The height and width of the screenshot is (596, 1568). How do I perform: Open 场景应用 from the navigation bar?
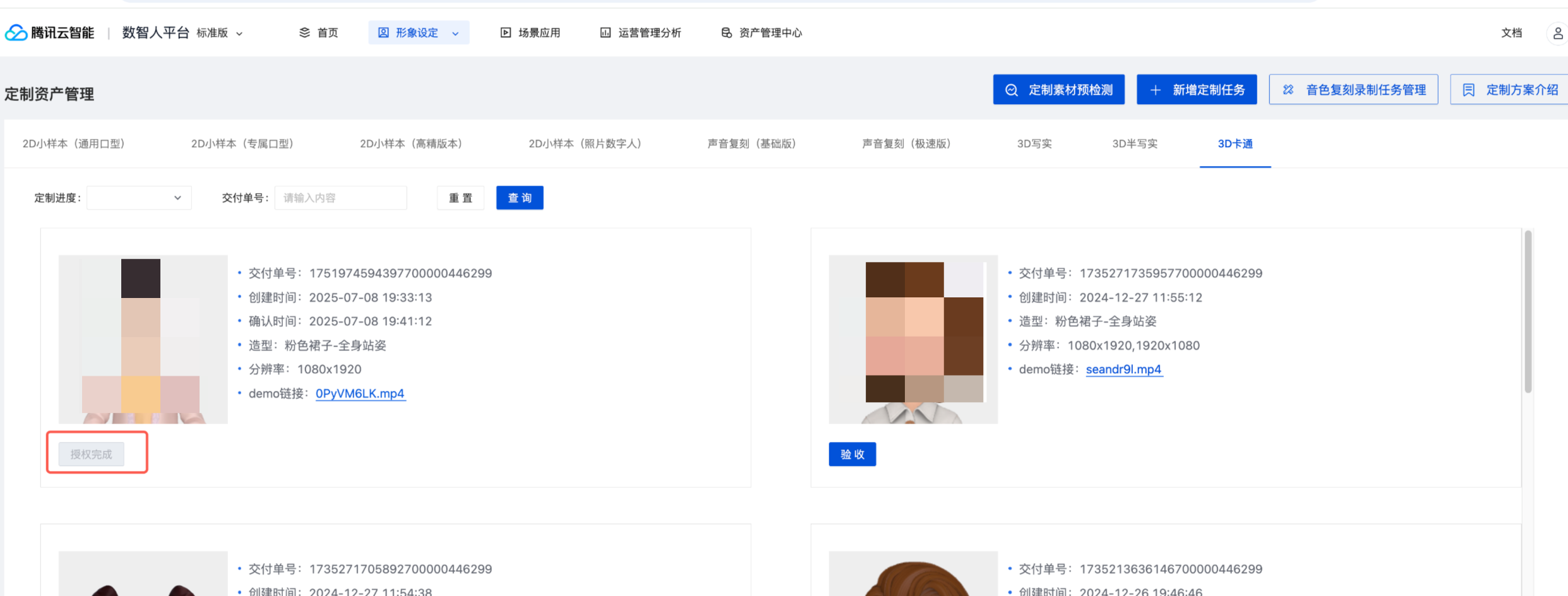(x=530, y=33)
